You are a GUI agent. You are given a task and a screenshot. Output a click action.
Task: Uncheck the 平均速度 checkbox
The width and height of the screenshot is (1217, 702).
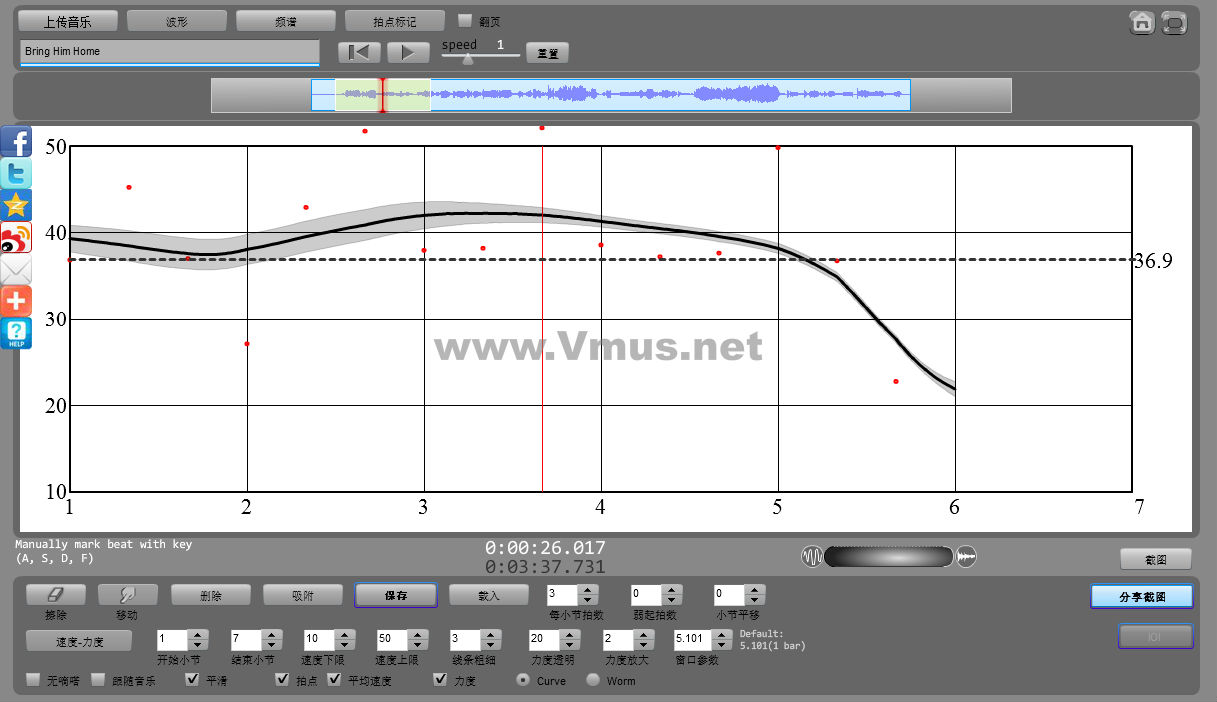[x=335, y=681]
